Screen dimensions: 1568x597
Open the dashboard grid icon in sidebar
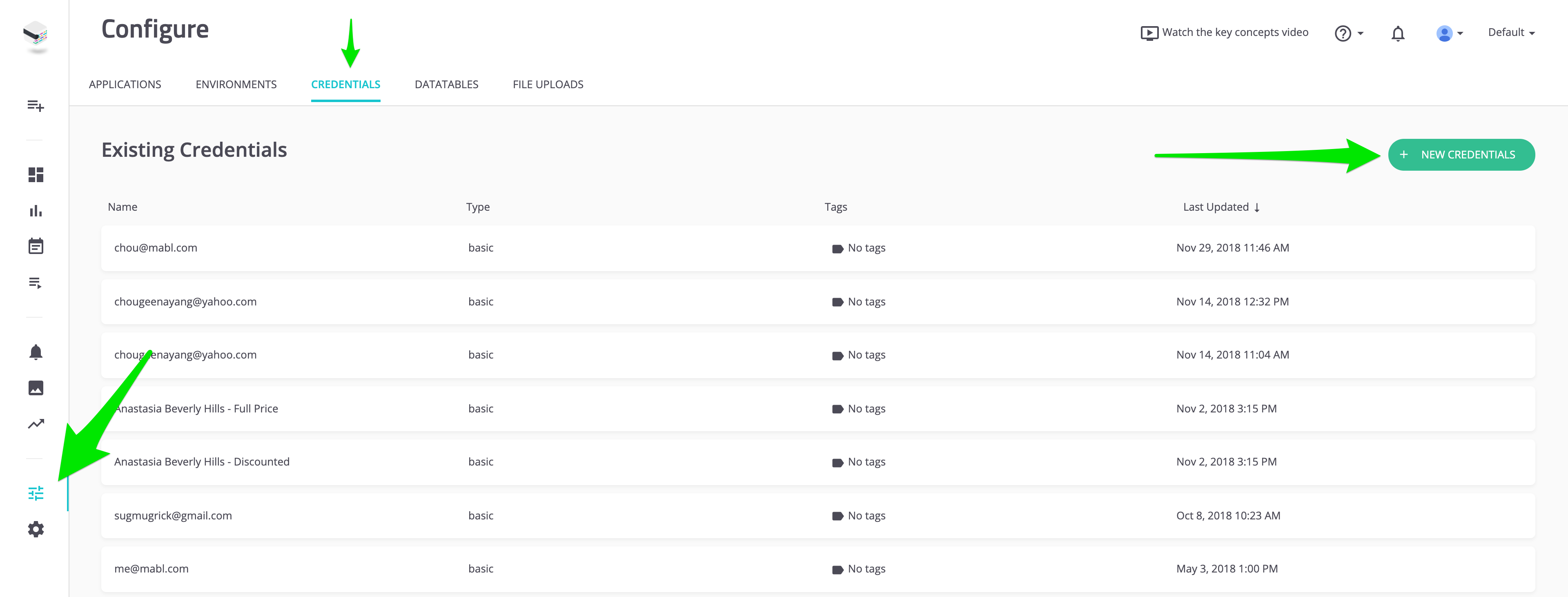tap(36, 175)
